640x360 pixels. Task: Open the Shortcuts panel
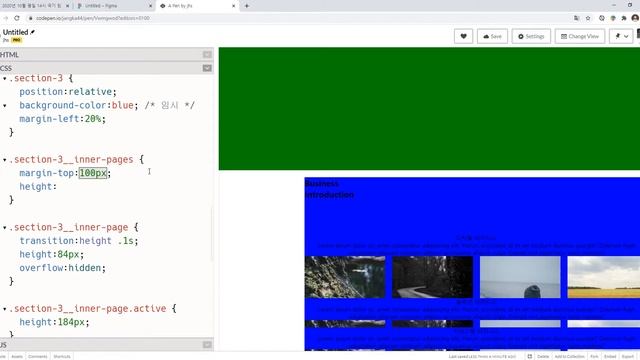click(62, 356)
